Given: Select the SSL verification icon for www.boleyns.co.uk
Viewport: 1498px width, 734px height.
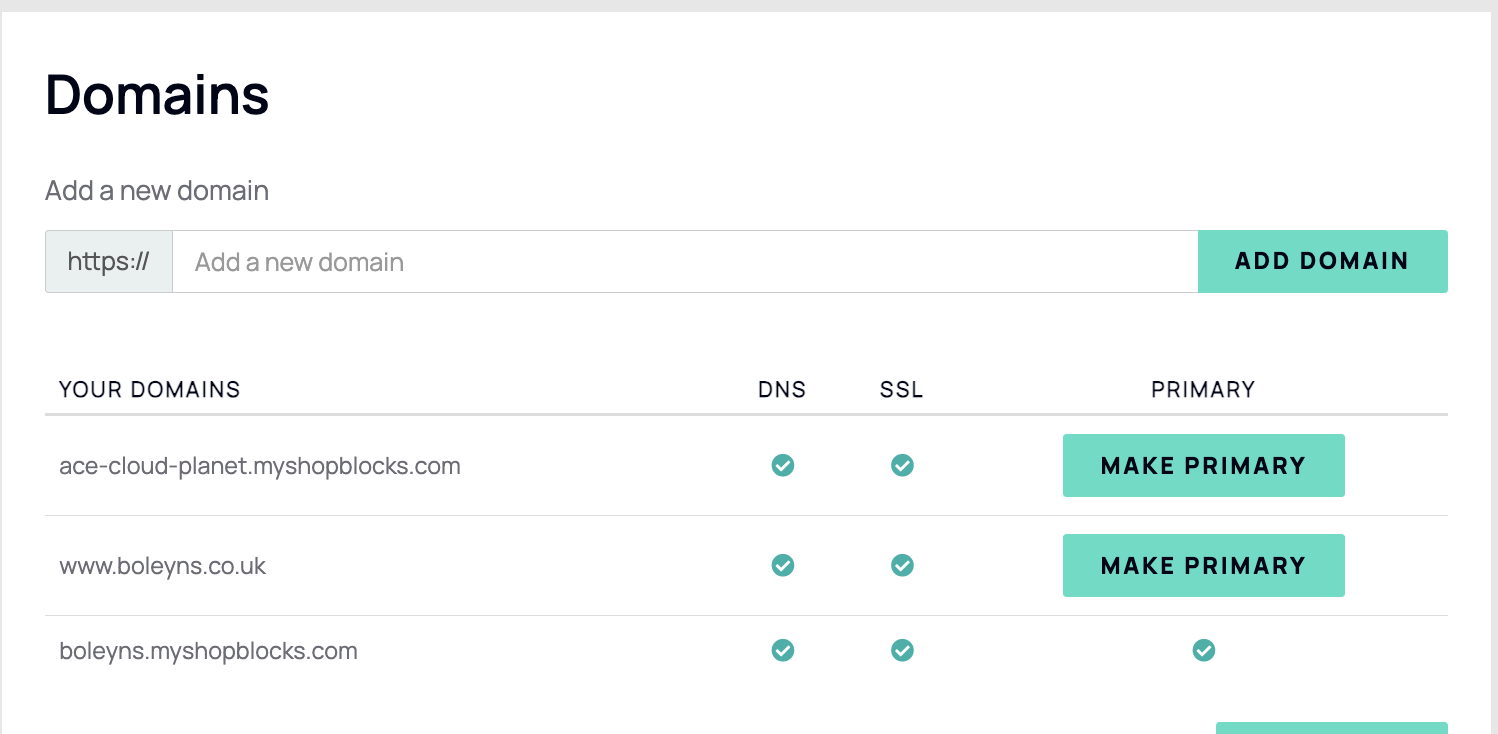Looking at the screenshot, I should pyautogui.click(x=902, y=565).
